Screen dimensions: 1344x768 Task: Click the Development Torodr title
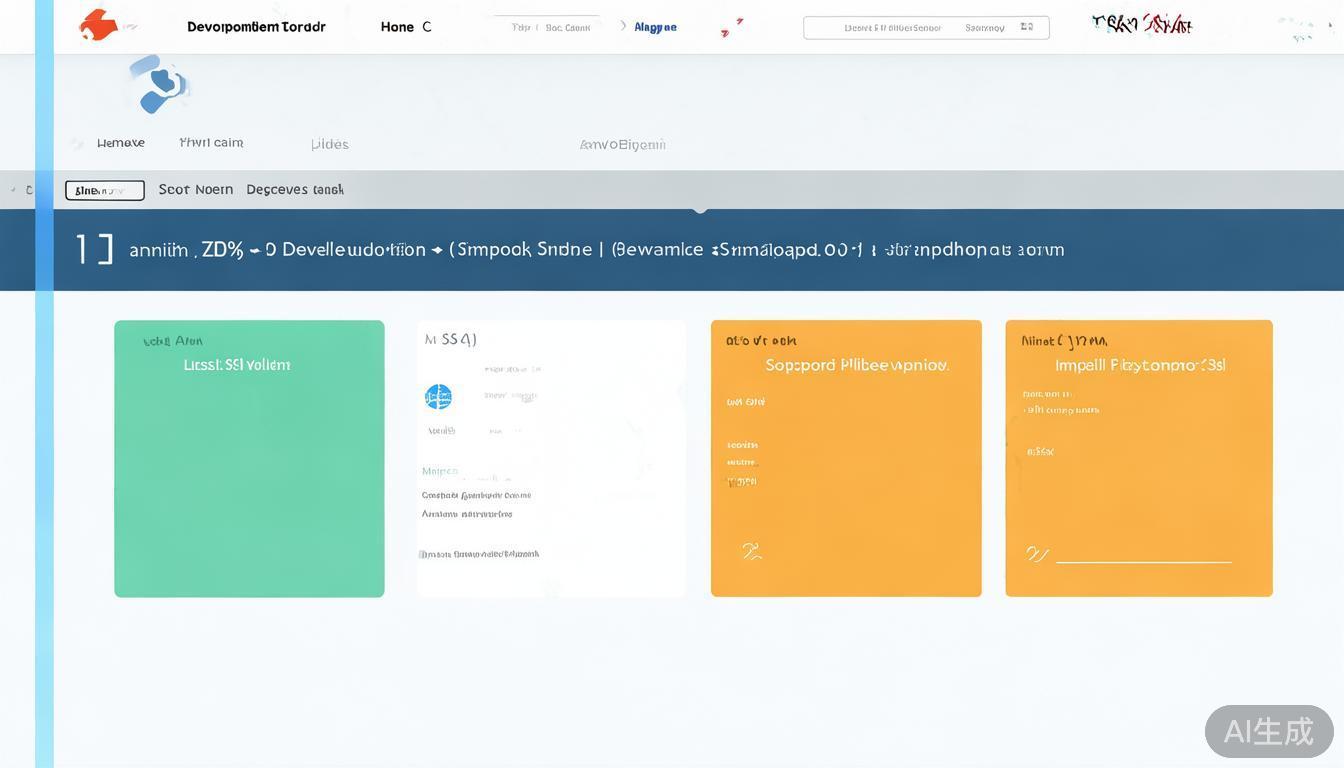point(256,27)
